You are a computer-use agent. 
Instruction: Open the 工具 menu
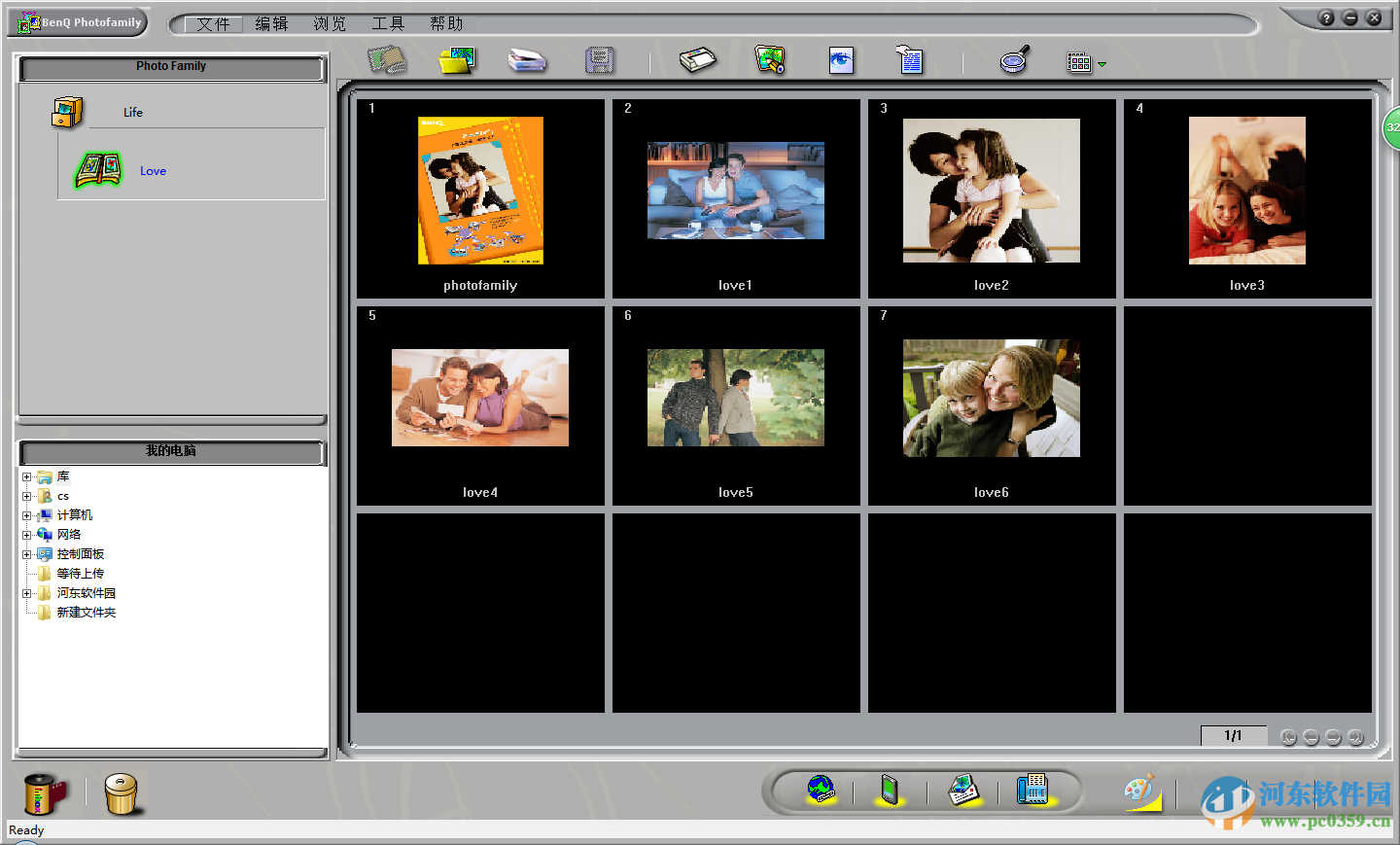tap(388, 23)
